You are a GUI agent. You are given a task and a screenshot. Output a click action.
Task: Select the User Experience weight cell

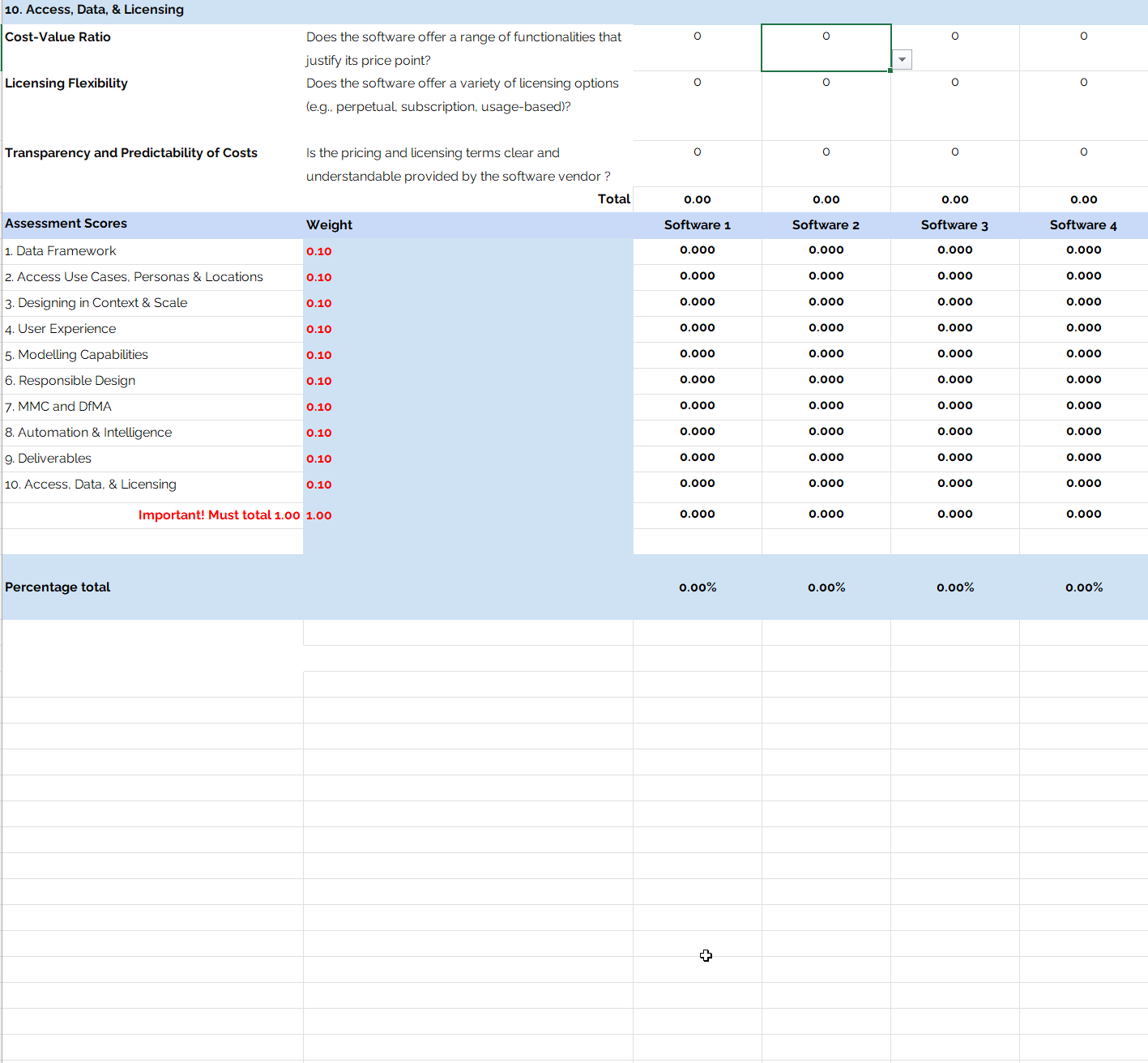(319, 329)
